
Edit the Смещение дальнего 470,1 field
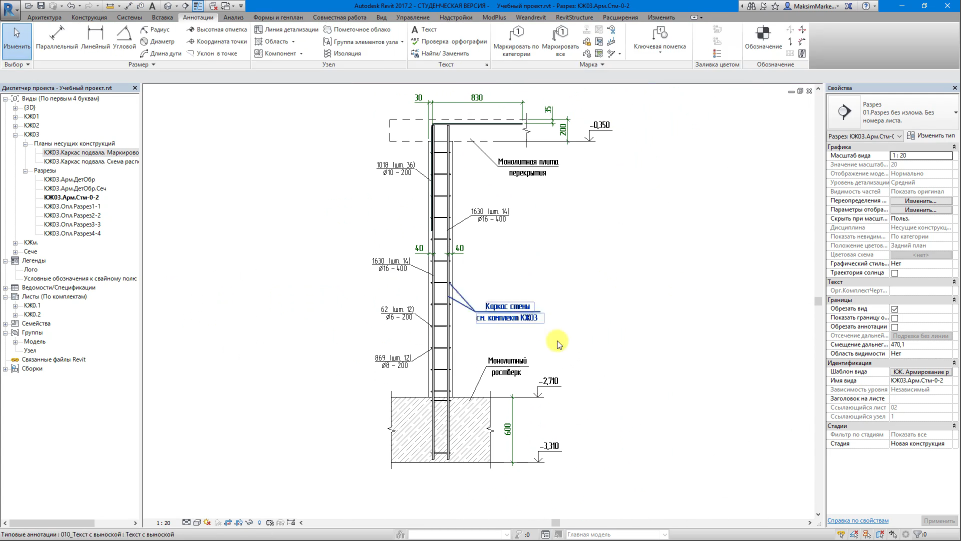click(921, 345)
